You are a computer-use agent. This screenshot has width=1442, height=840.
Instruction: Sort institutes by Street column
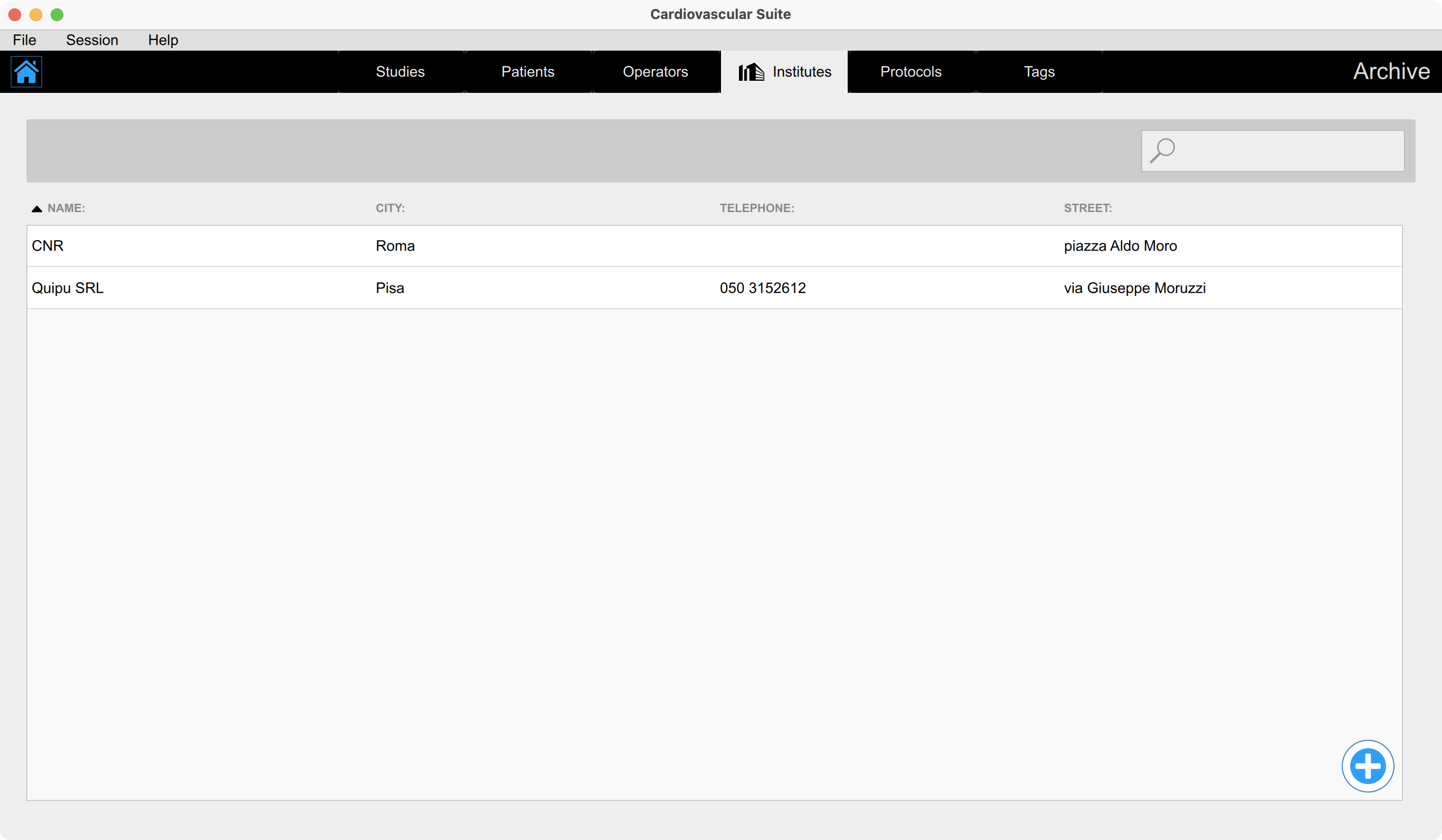click(1087, 208)
